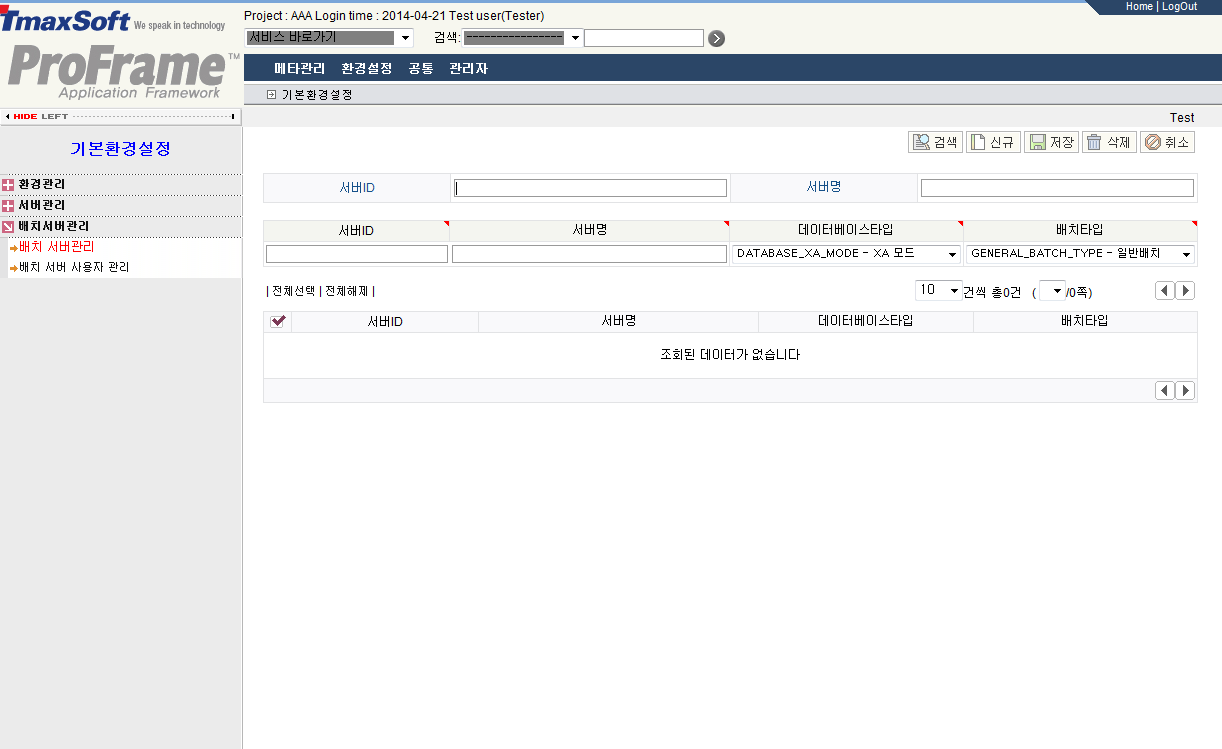
Task: Click the arrow icon to run quick search
Action: 716,37
